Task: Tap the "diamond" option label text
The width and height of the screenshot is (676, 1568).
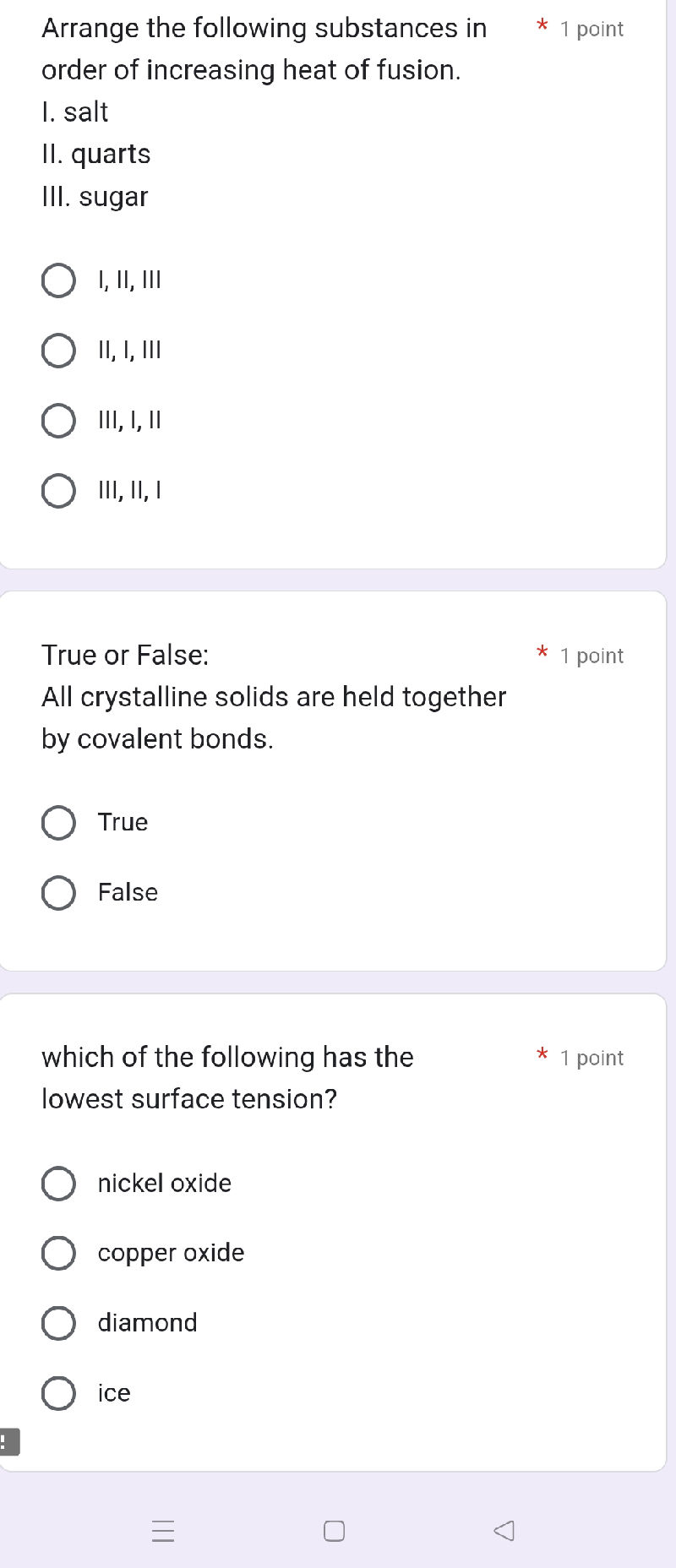Action: tap(147, 1323)
